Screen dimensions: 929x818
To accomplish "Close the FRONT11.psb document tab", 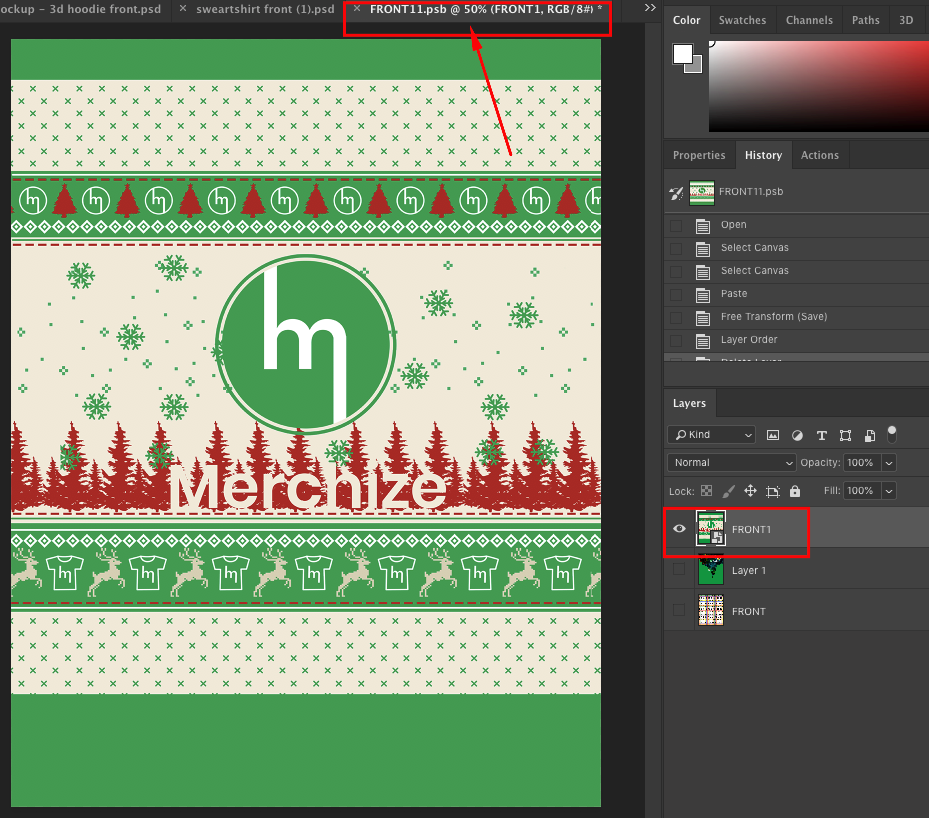I will coord(357,8).
